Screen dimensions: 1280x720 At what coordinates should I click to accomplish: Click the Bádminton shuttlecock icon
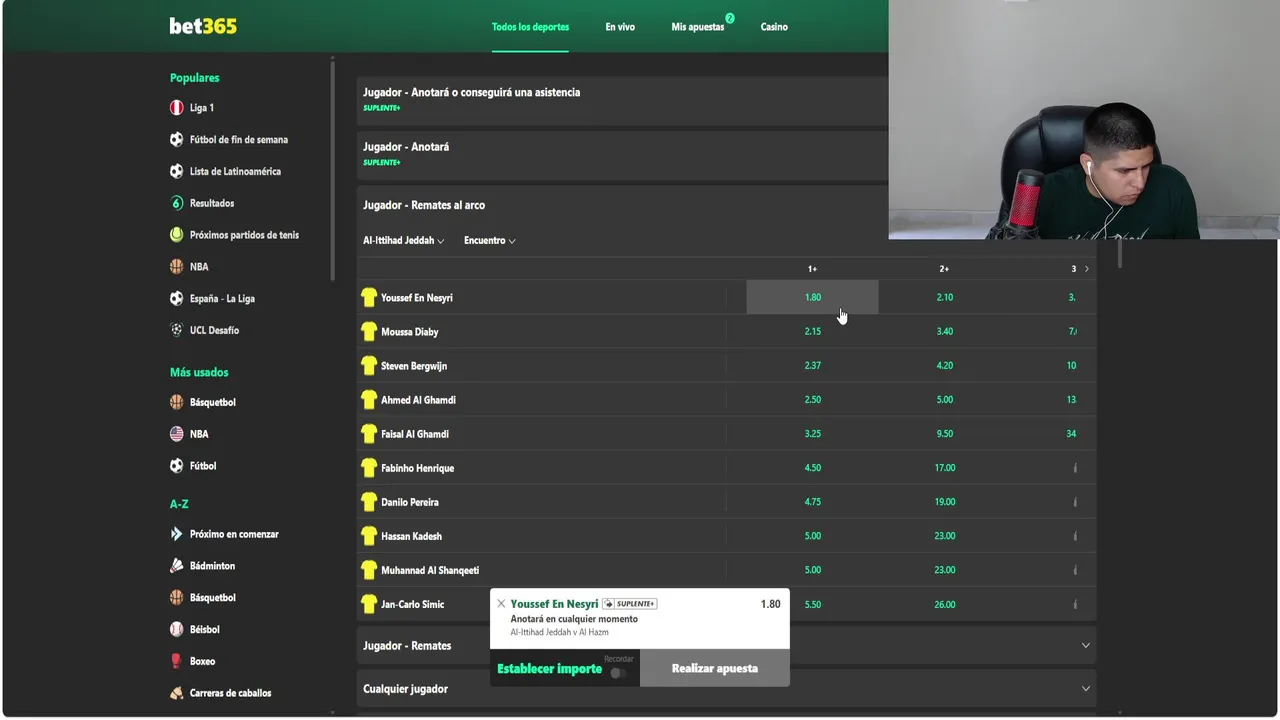[x=177, y=566]
